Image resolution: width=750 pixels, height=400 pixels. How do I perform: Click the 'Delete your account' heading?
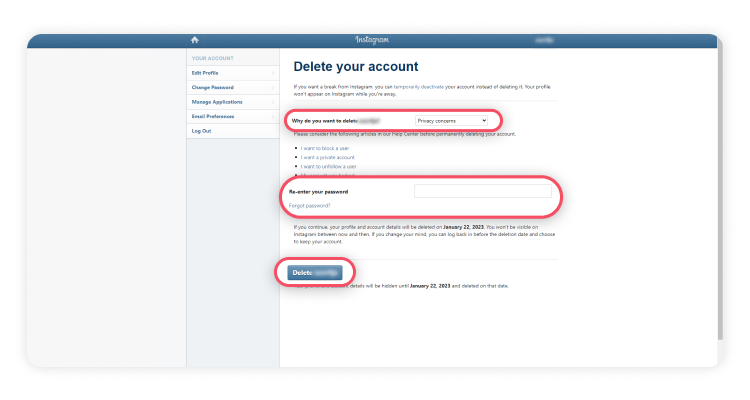[x=356, y=67]
